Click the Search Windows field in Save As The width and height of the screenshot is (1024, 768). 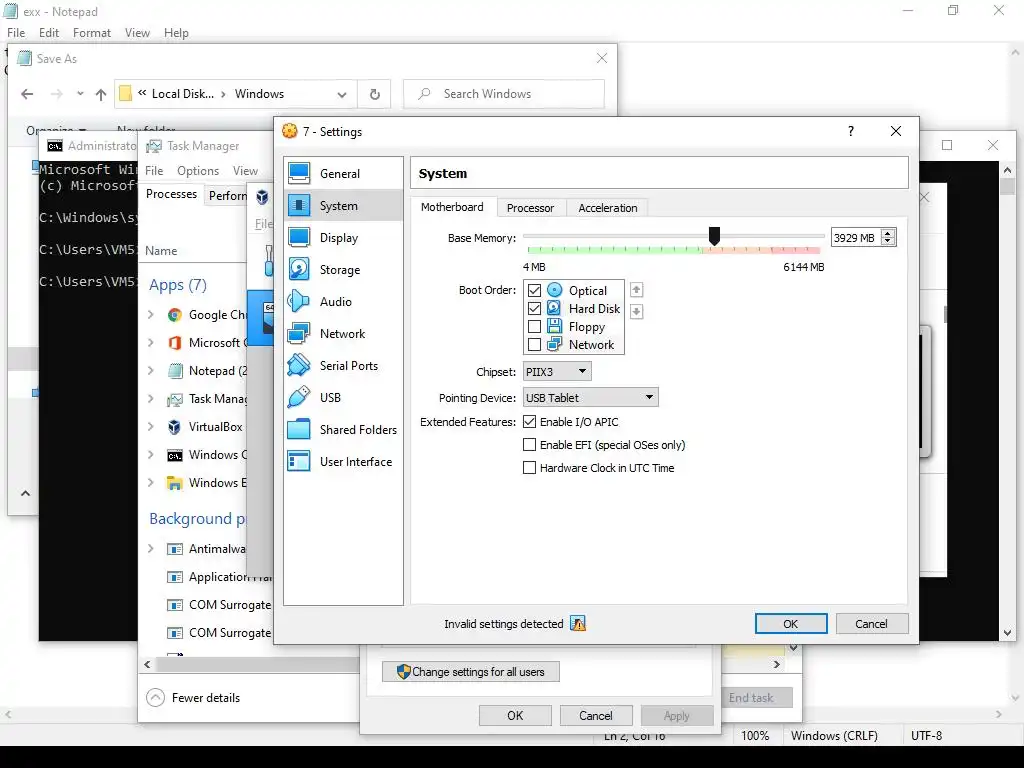pyautogui.click(x=504, y=94)
